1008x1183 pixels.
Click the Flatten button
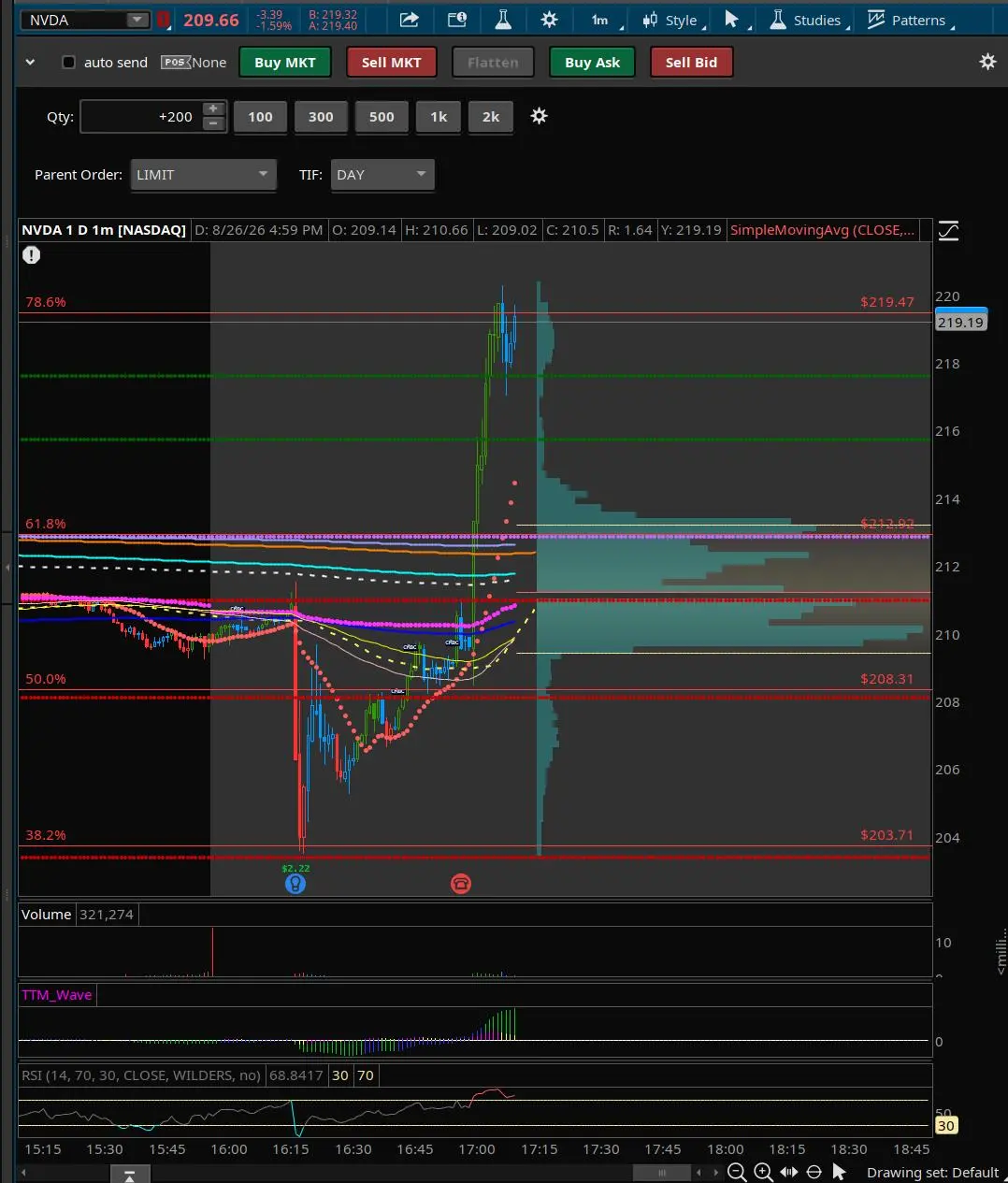click(493, 63)
